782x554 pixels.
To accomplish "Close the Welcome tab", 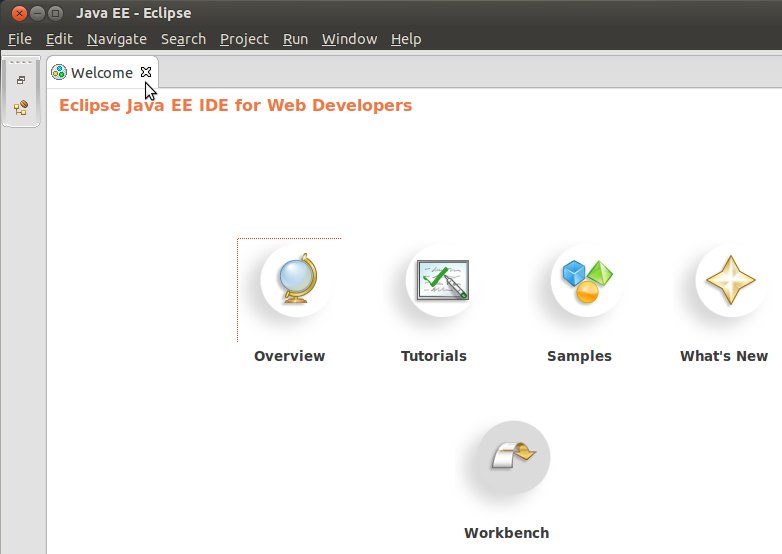I will pyautogui.click(x=146, y=72).
